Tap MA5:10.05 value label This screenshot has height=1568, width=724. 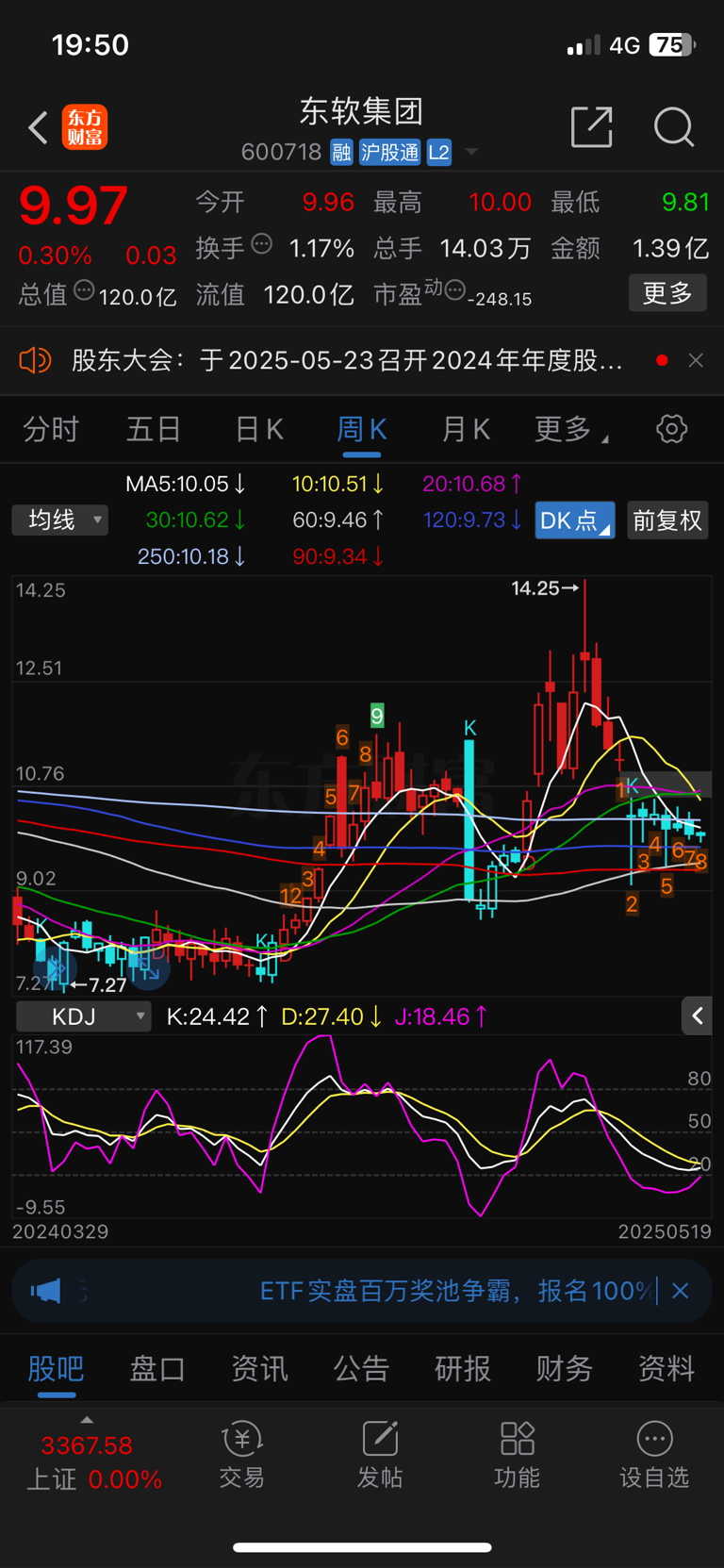pos(186,484)
